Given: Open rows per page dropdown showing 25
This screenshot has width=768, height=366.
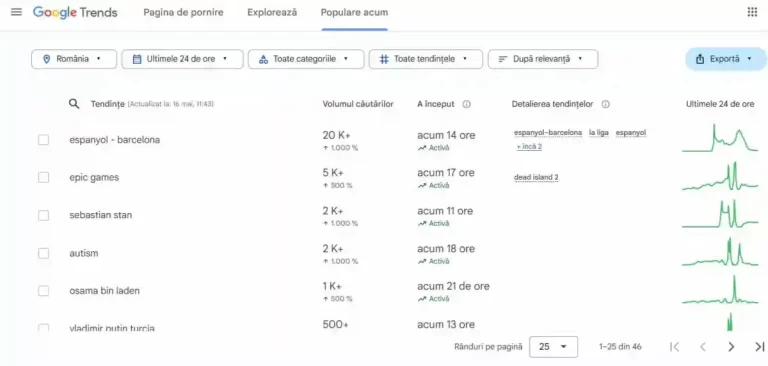Looking at the screenshot, I should coord(553,347).
